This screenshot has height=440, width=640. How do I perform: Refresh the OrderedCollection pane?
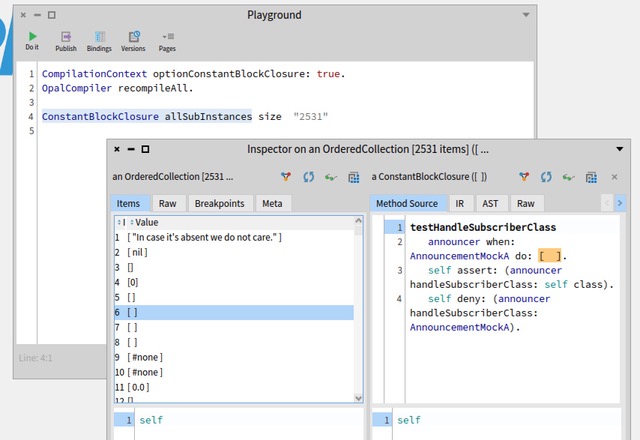coord(309,177)
